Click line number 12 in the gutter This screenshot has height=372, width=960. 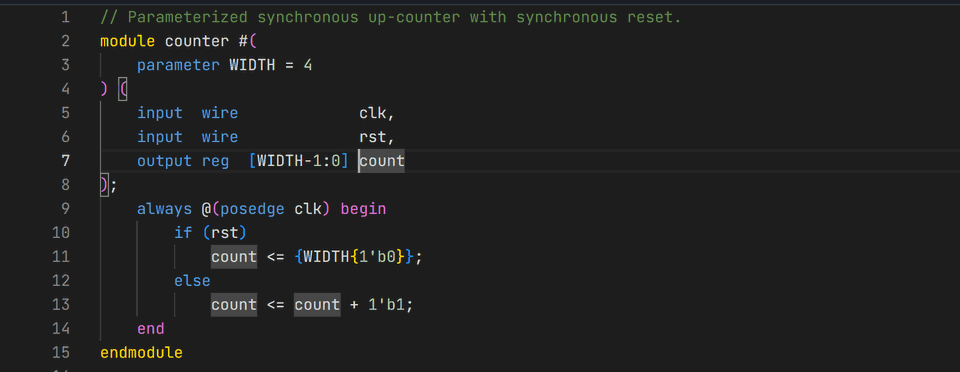[61, 280]
